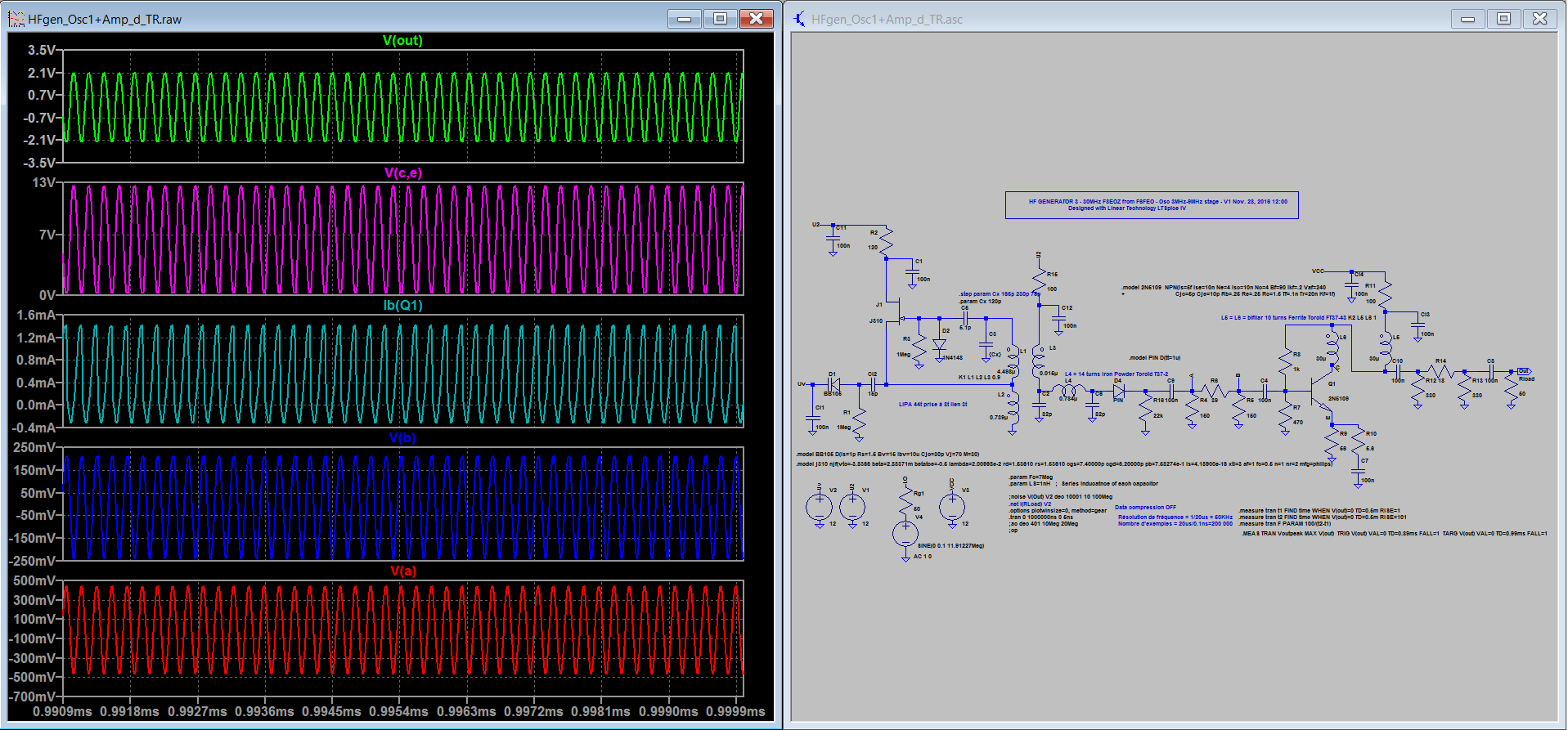The width and height of the screenshot is (1568, 730).
Task: Click the Q1 2N5109 transistor symbol
Action: [x=1319, y=391]
